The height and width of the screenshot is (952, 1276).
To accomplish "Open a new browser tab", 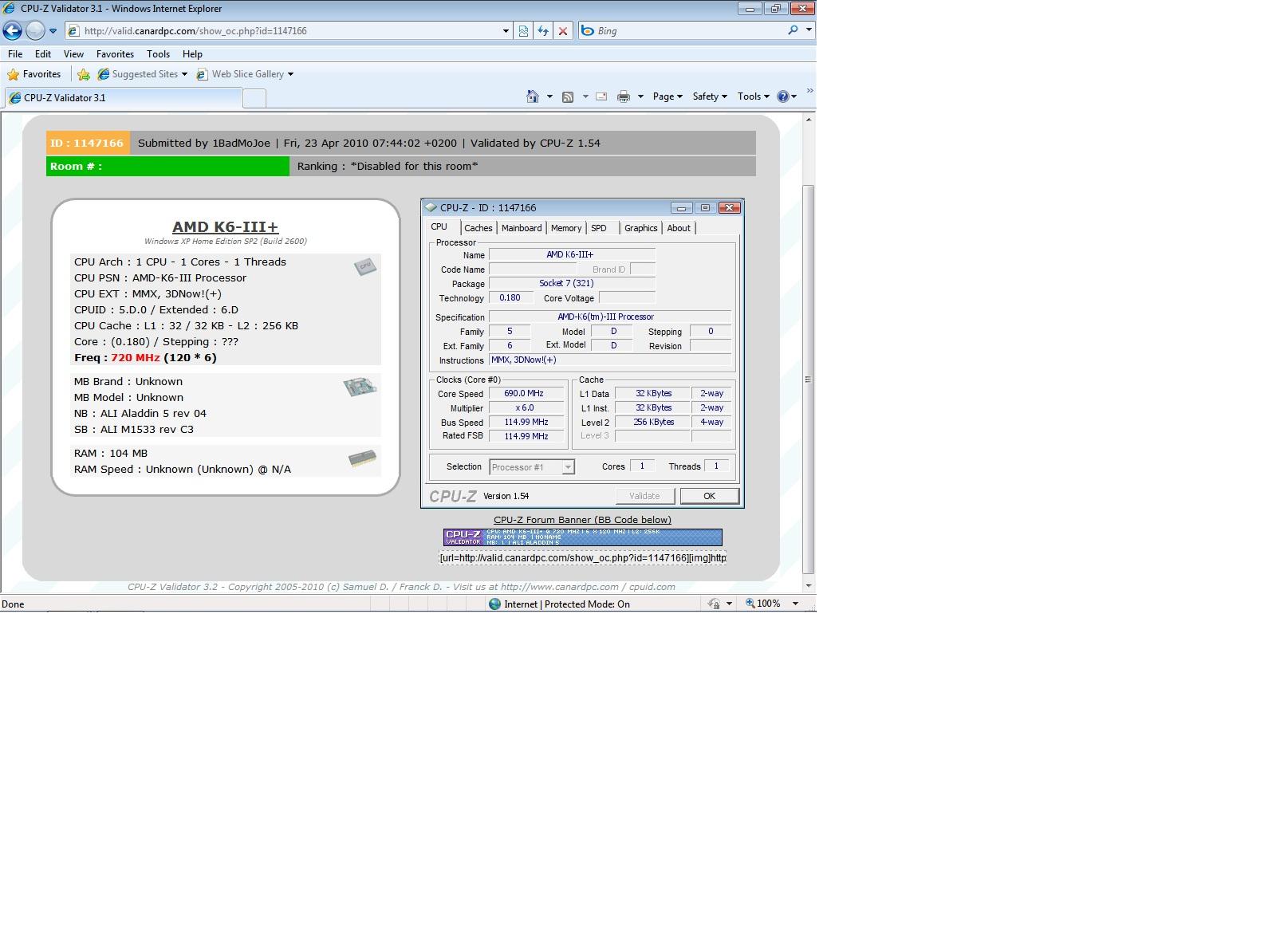I will tap(254, 98).
